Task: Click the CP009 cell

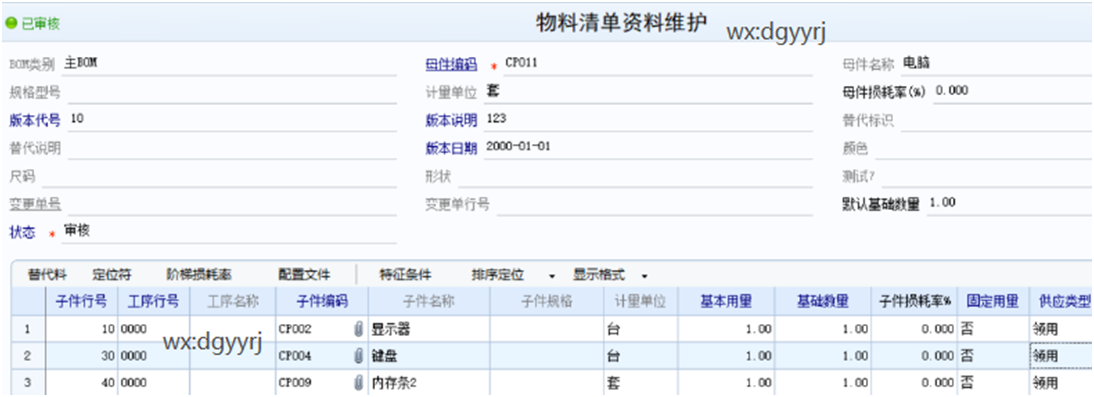Action: [322, 382]
